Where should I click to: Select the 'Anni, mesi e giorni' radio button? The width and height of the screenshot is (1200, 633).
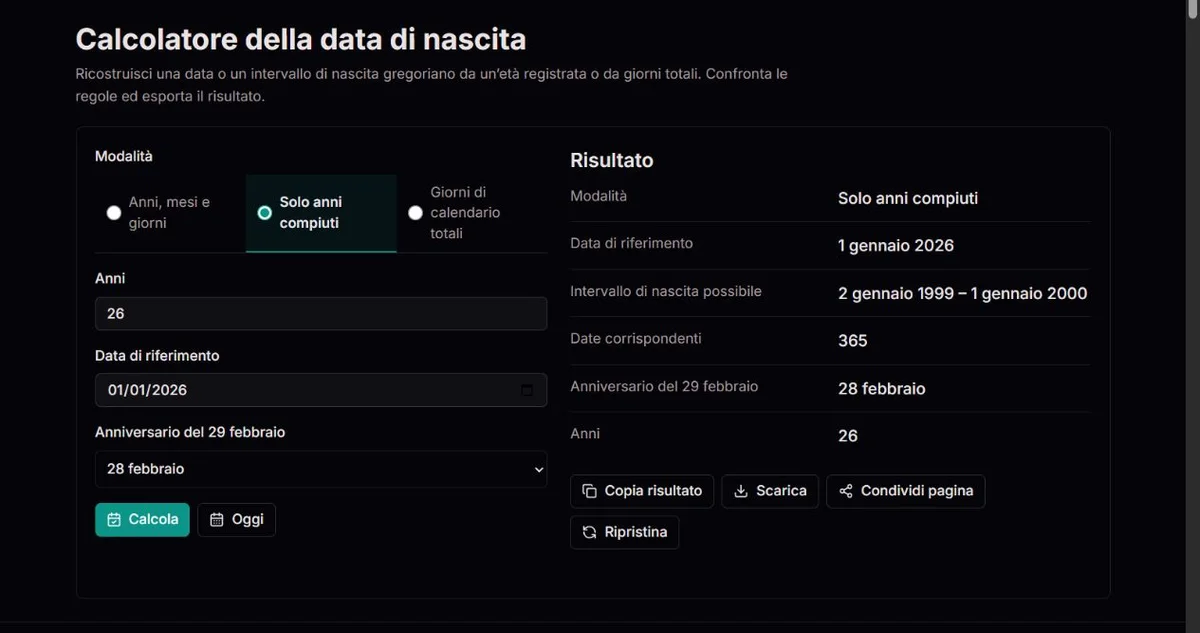click(x=114, y=213)
